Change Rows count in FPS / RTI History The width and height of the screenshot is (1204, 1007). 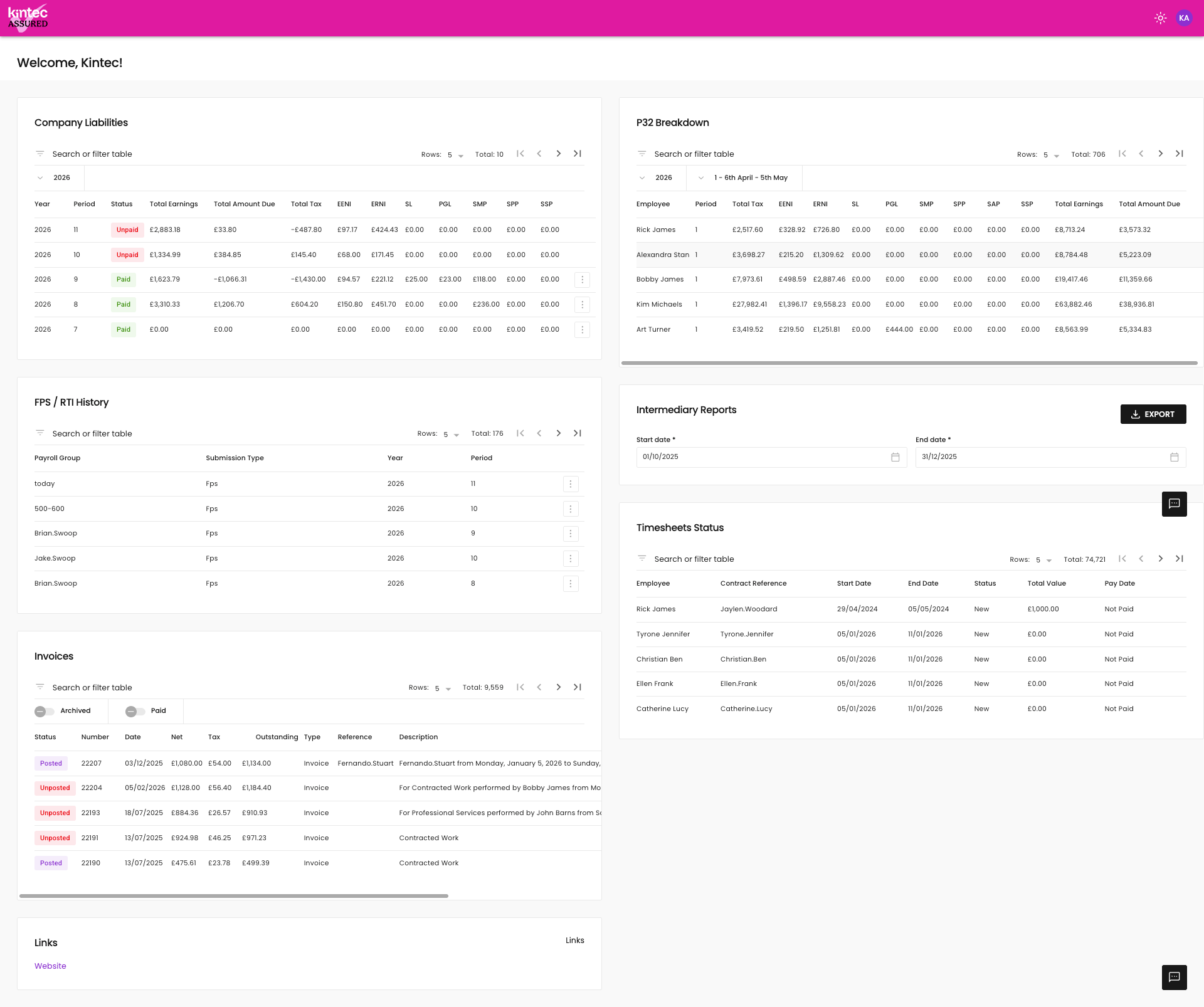450,434
